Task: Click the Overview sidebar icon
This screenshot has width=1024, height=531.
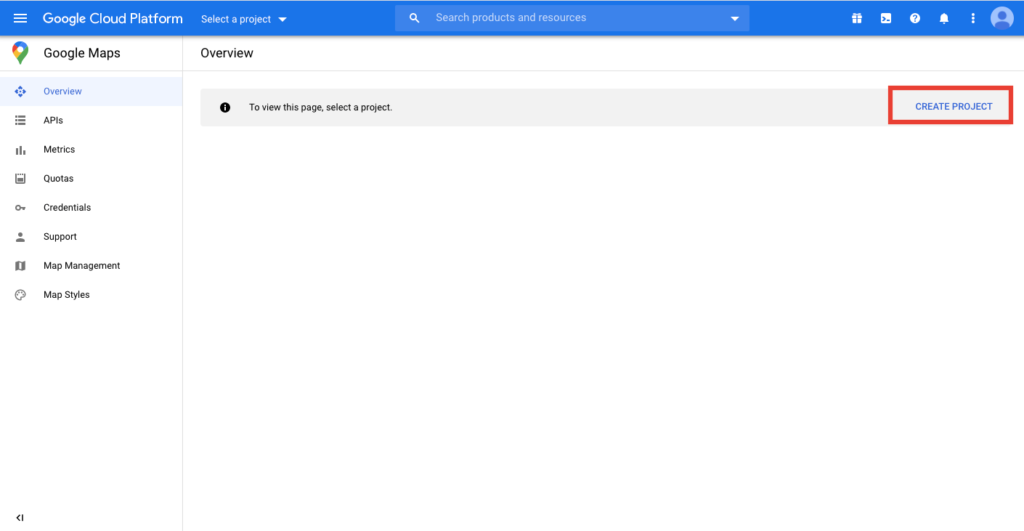Action: pos(20,91)
